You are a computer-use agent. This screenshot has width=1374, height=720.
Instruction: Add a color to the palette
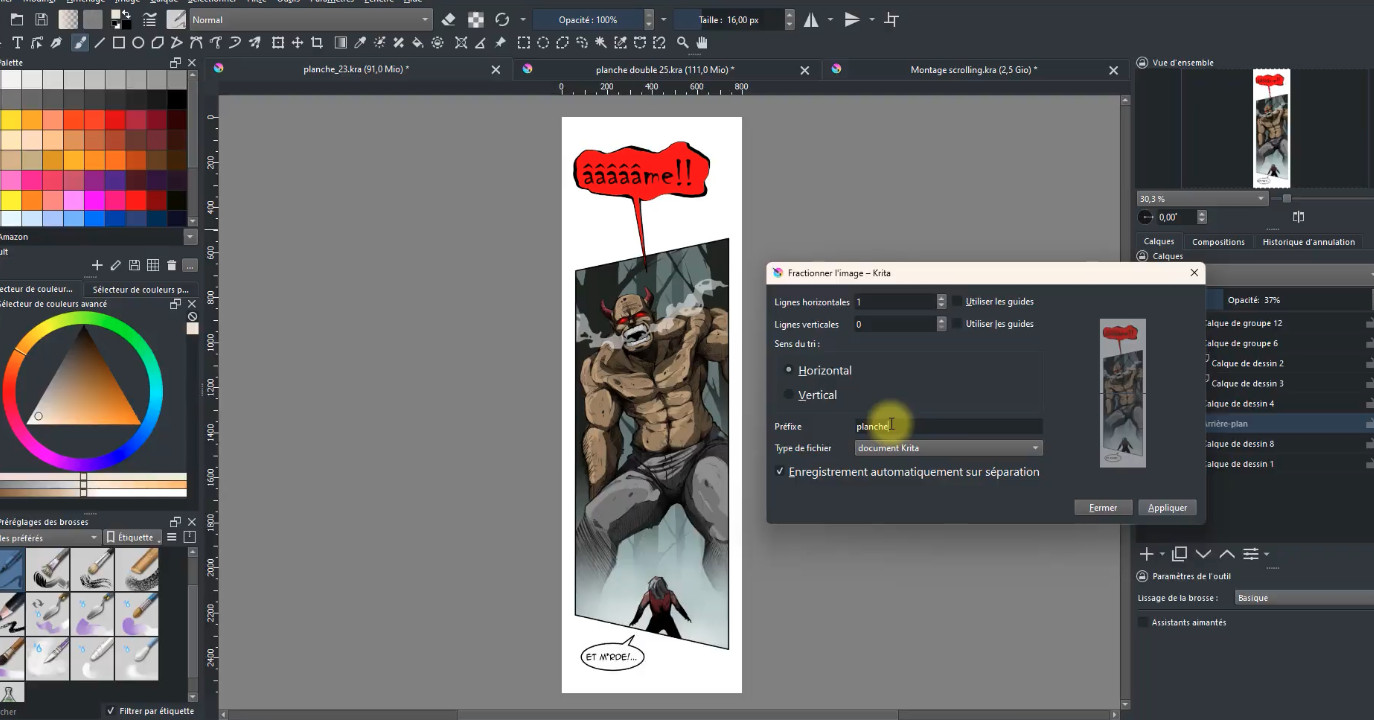click(x=97, y=265)
